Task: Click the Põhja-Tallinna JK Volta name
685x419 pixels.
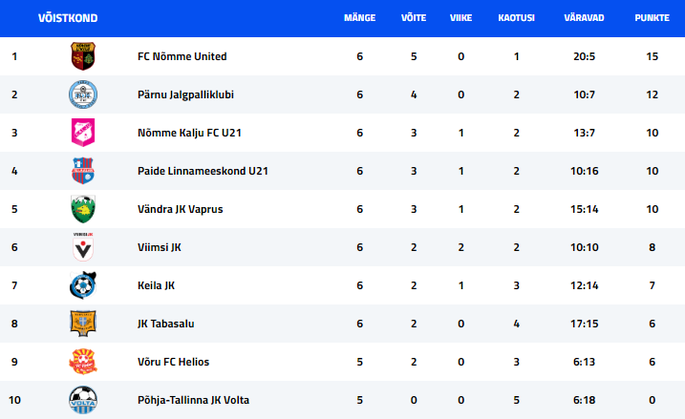Action: [194, 400]
